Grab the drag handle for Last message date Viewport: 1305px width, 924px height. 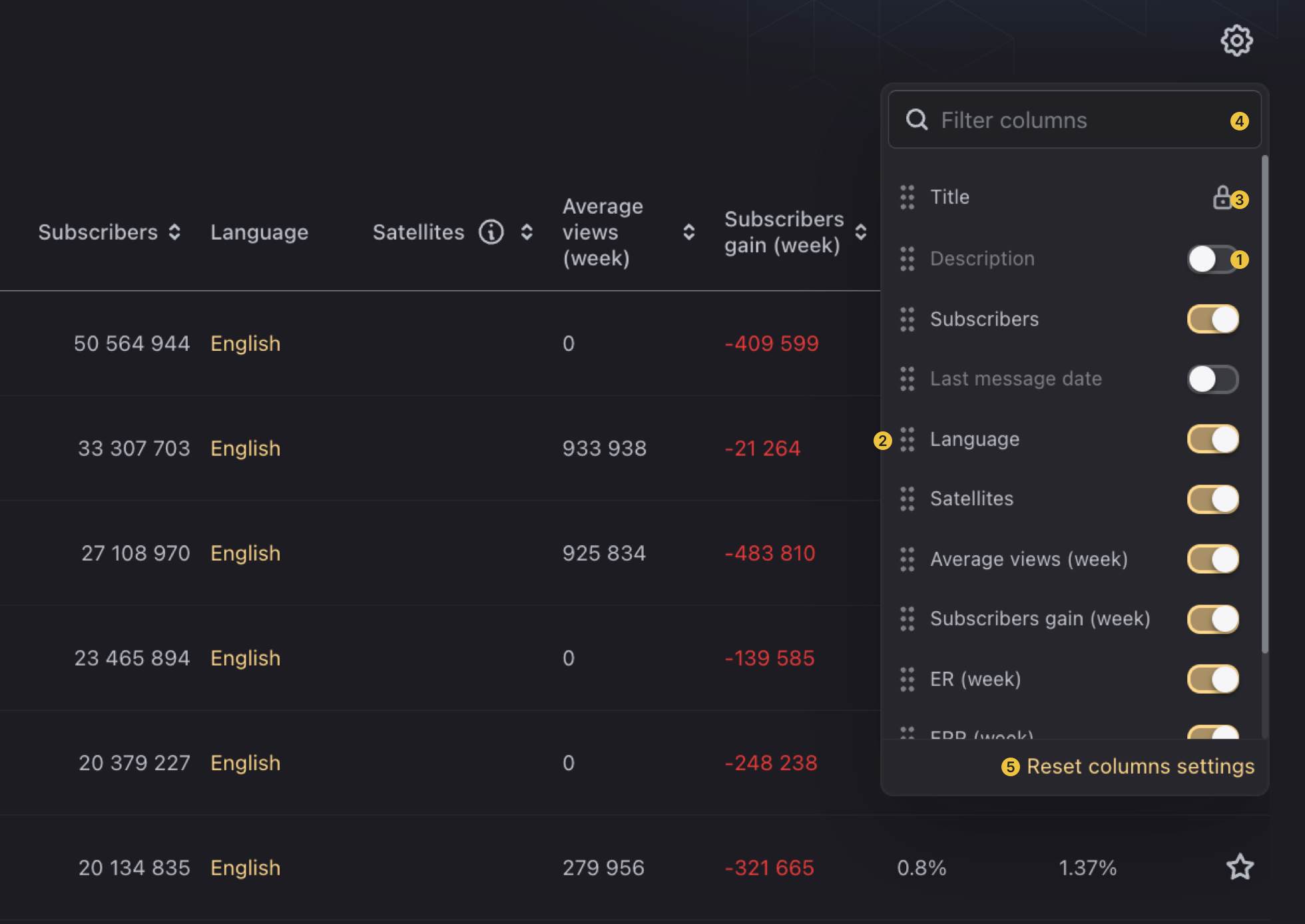point(908,379)
